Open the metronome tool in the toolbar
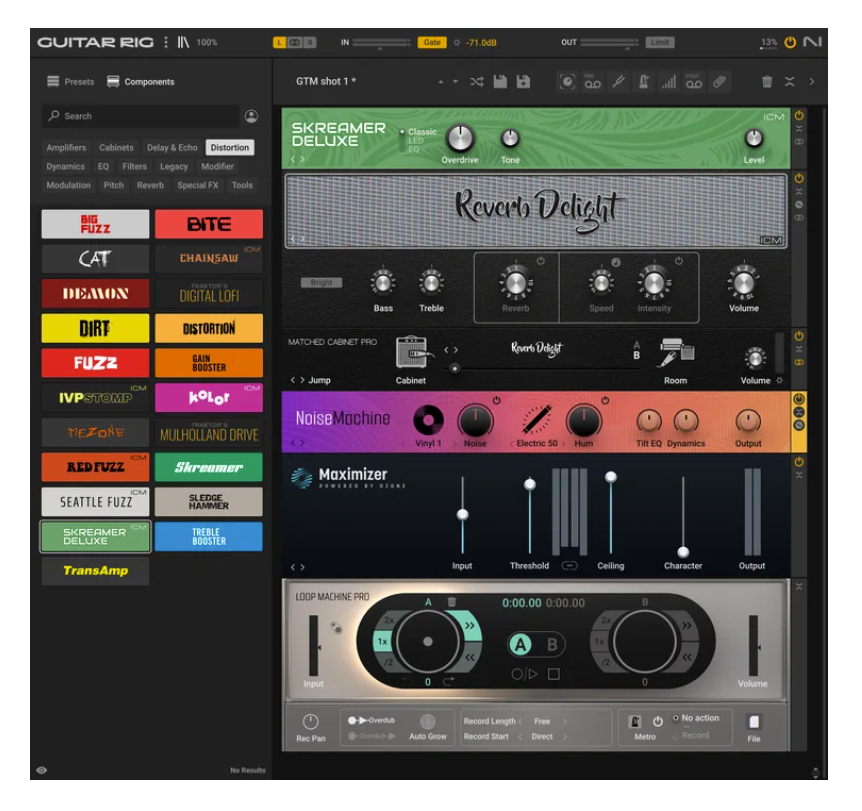 tap(644, 82)
